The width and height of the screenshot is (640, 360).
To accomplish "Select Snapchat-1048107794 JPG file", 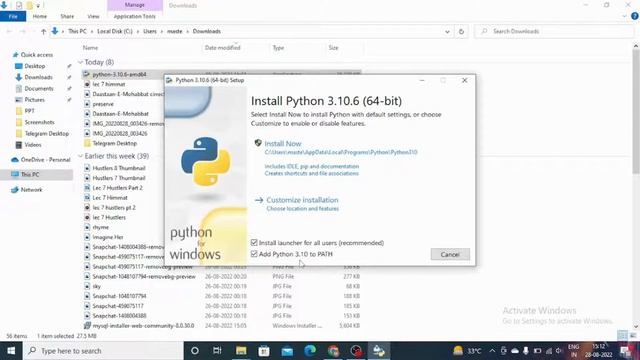I will tap(119, 296).
